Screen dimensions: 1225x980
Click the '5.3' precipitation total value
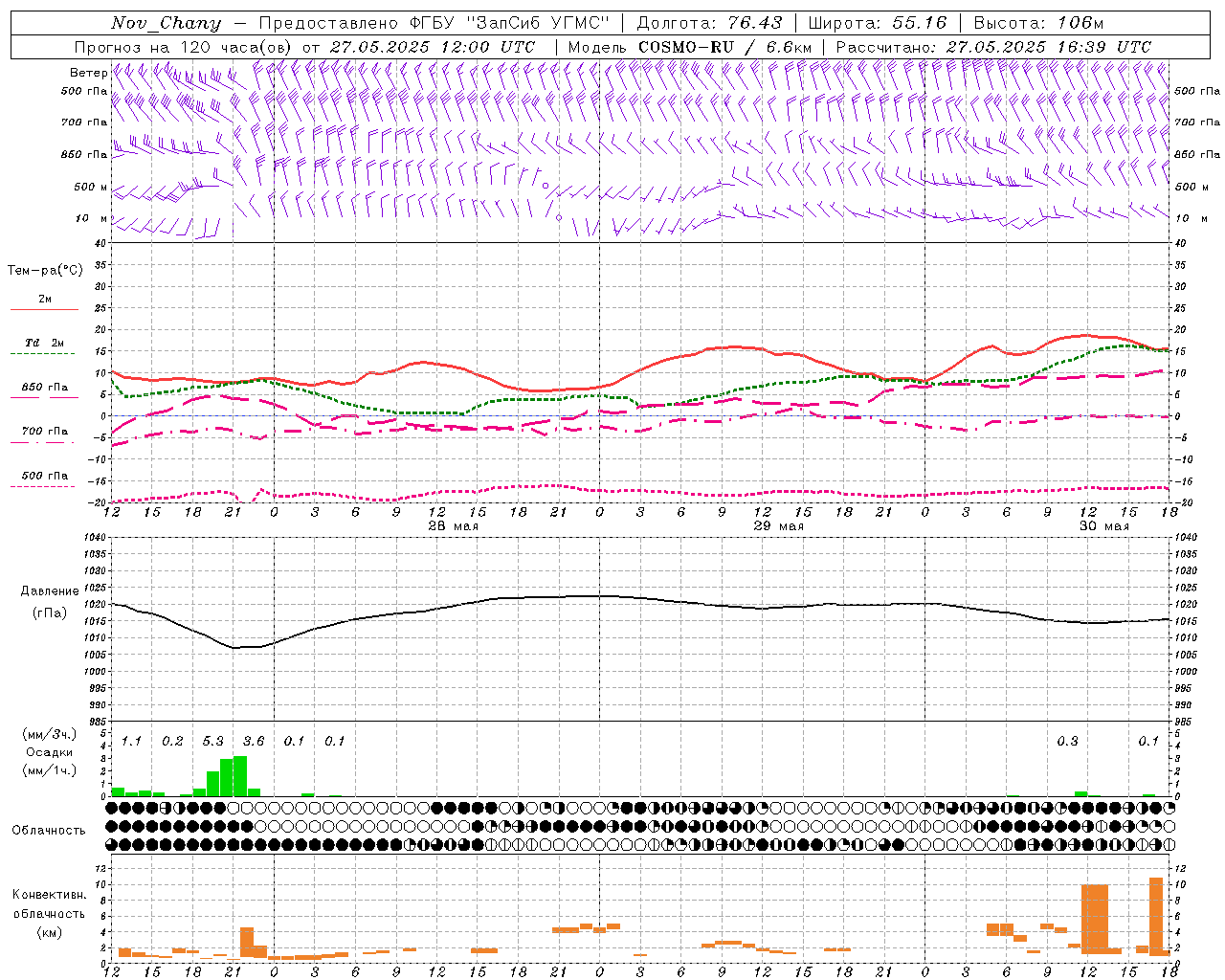click(x=212, y=741)
